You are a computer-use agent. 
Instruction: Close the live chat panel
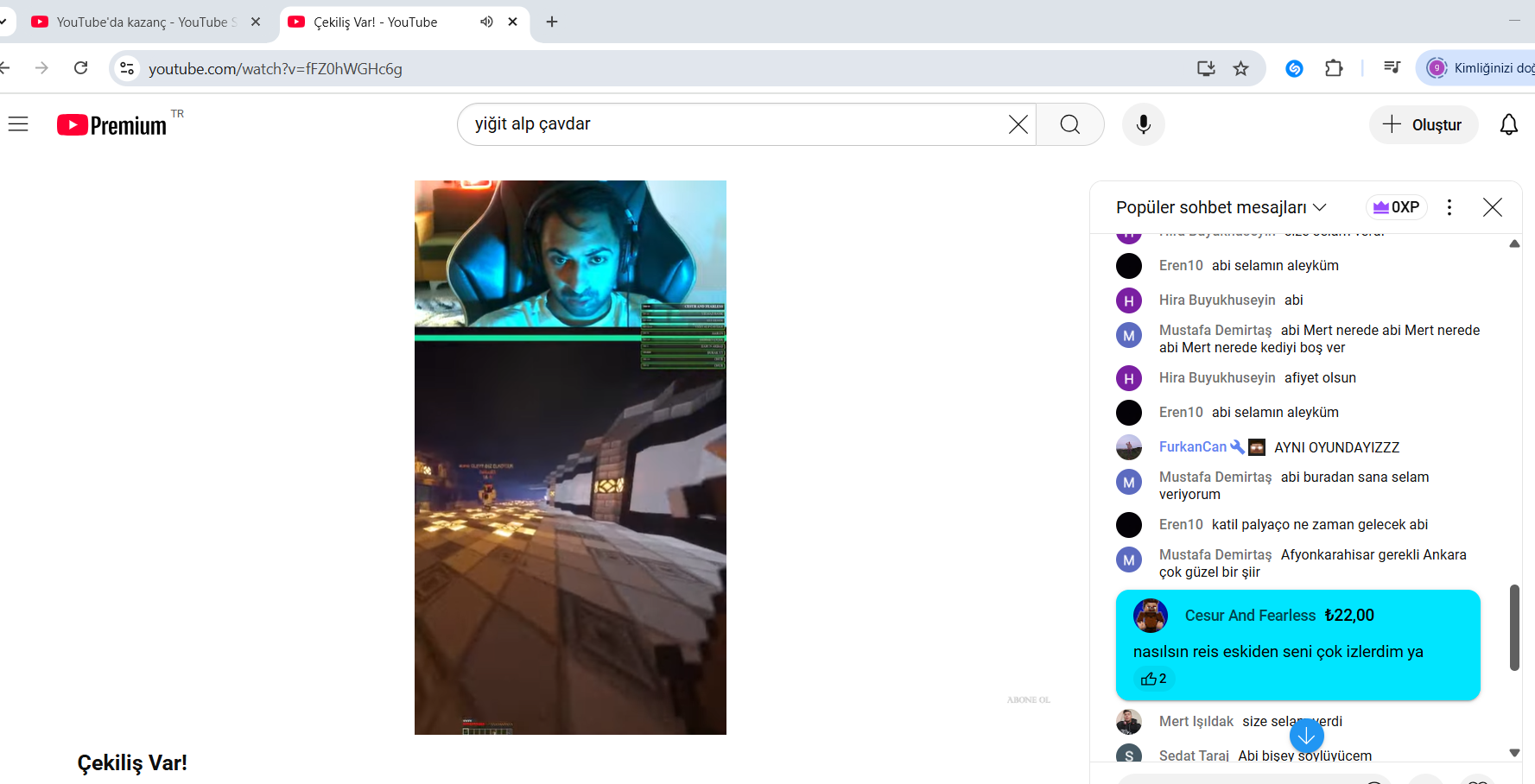1493,207
